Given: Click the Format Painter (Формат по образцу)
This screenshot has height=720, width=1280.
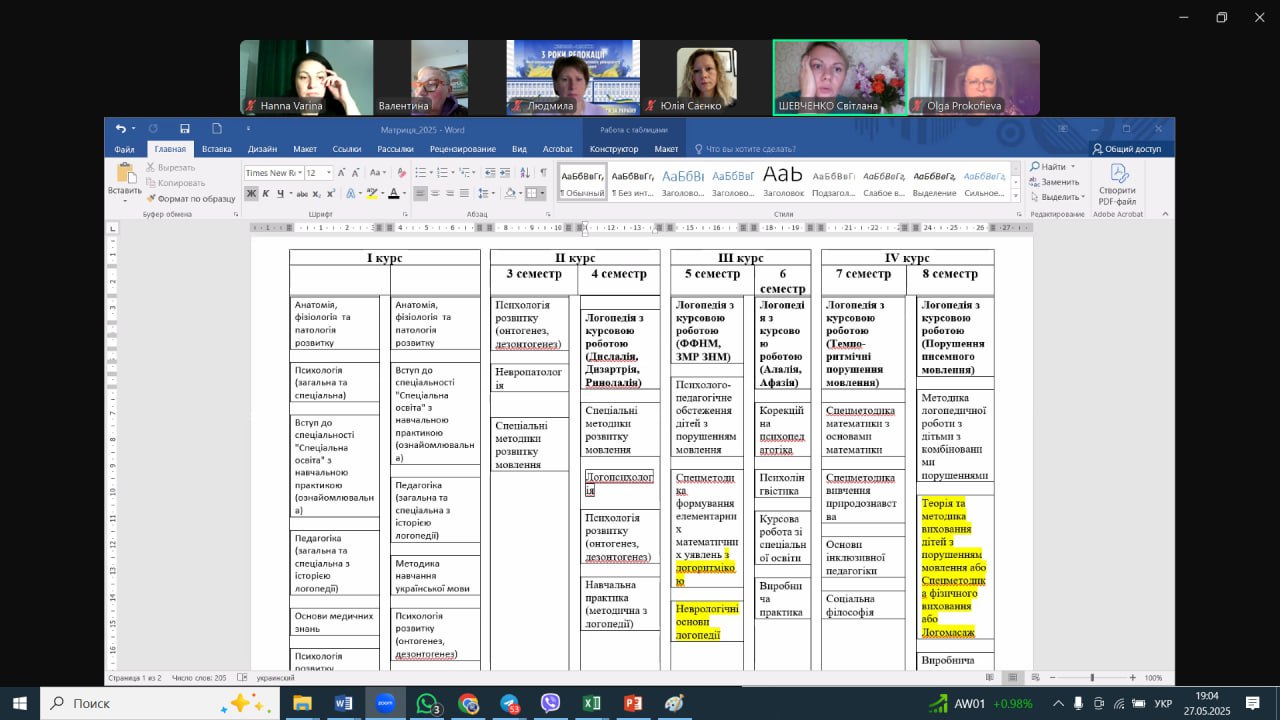Looking at the screenshot, I should pos(190,198).
